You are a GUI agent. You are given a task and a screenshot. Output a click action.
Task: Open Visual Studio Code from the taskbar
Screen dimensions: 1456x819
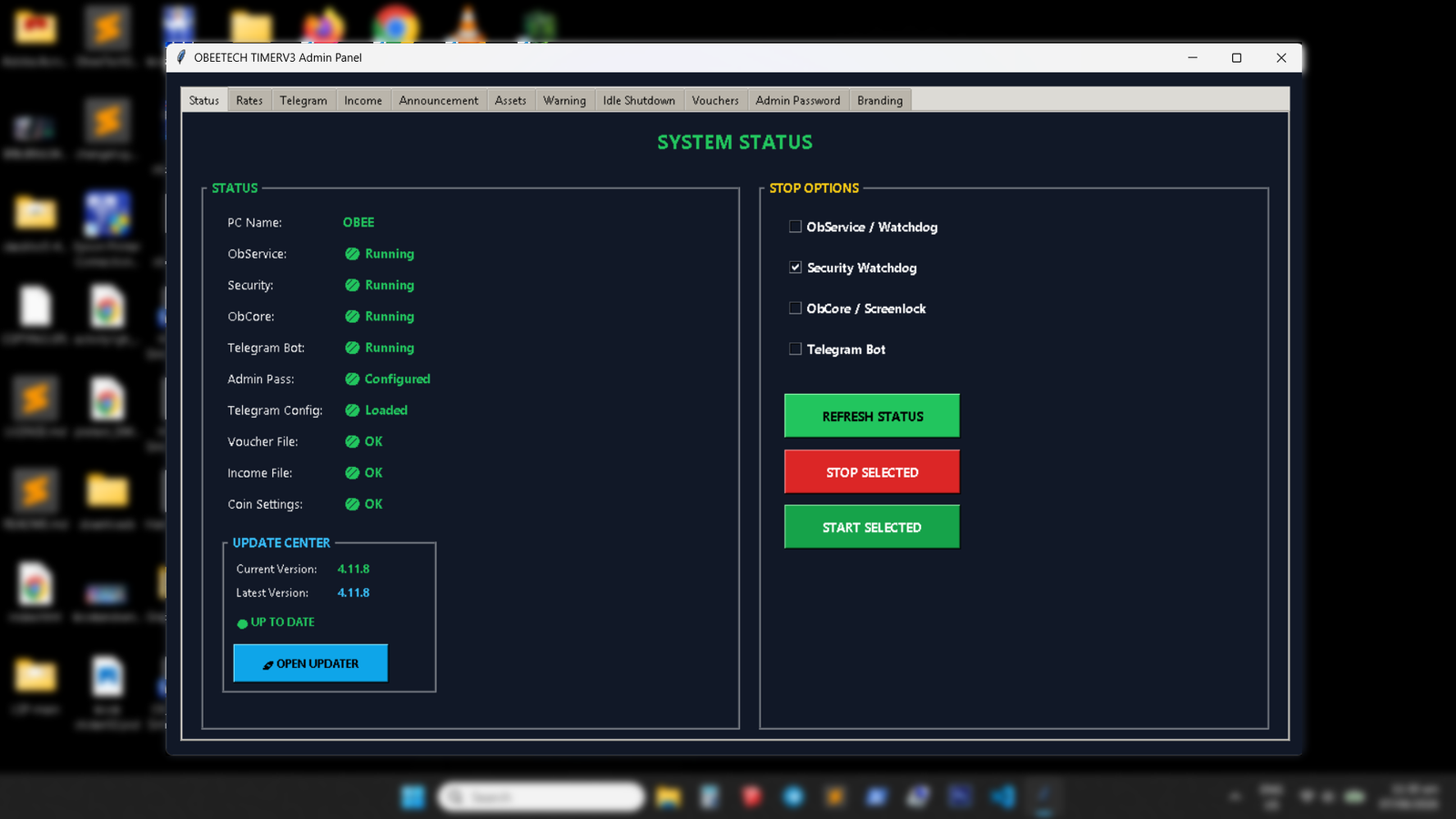(1003, 797)
